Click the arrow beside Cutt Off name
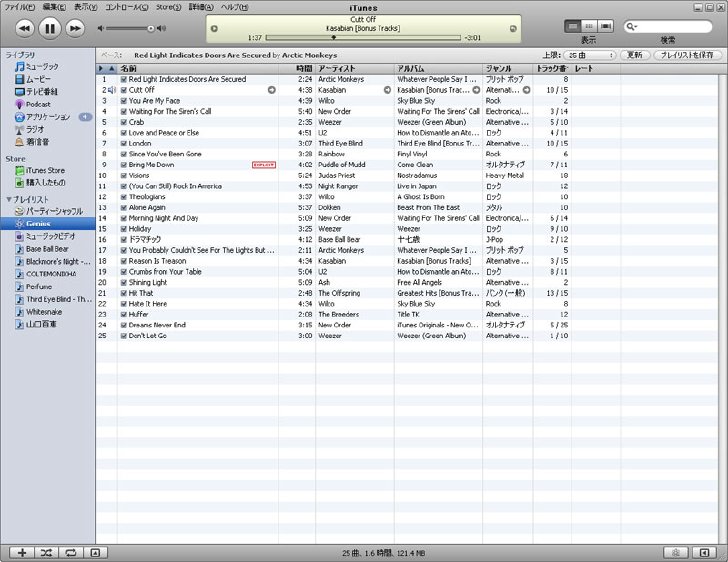Viewport: 728px width, 562px height. [x=272, y=90]
